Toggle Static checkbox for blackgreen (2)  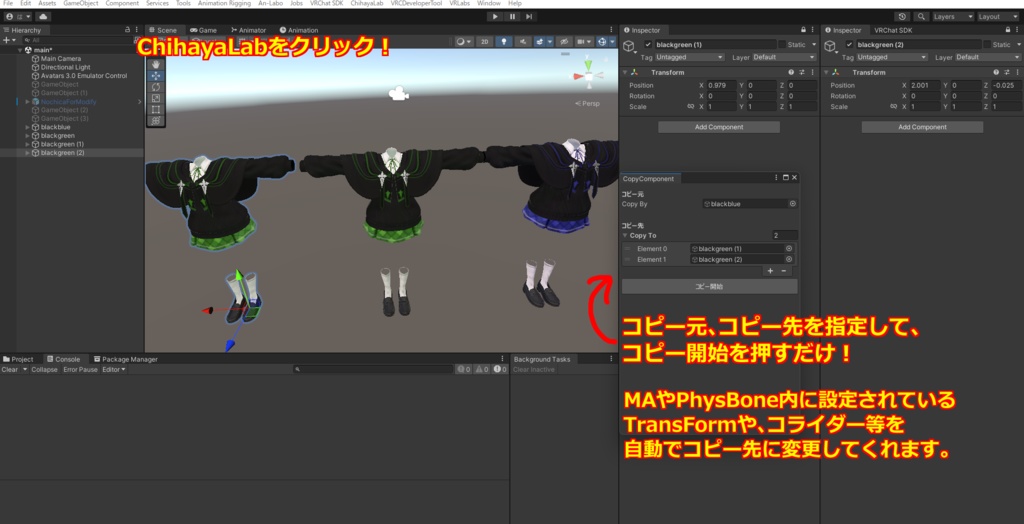(x=985, y=44)
